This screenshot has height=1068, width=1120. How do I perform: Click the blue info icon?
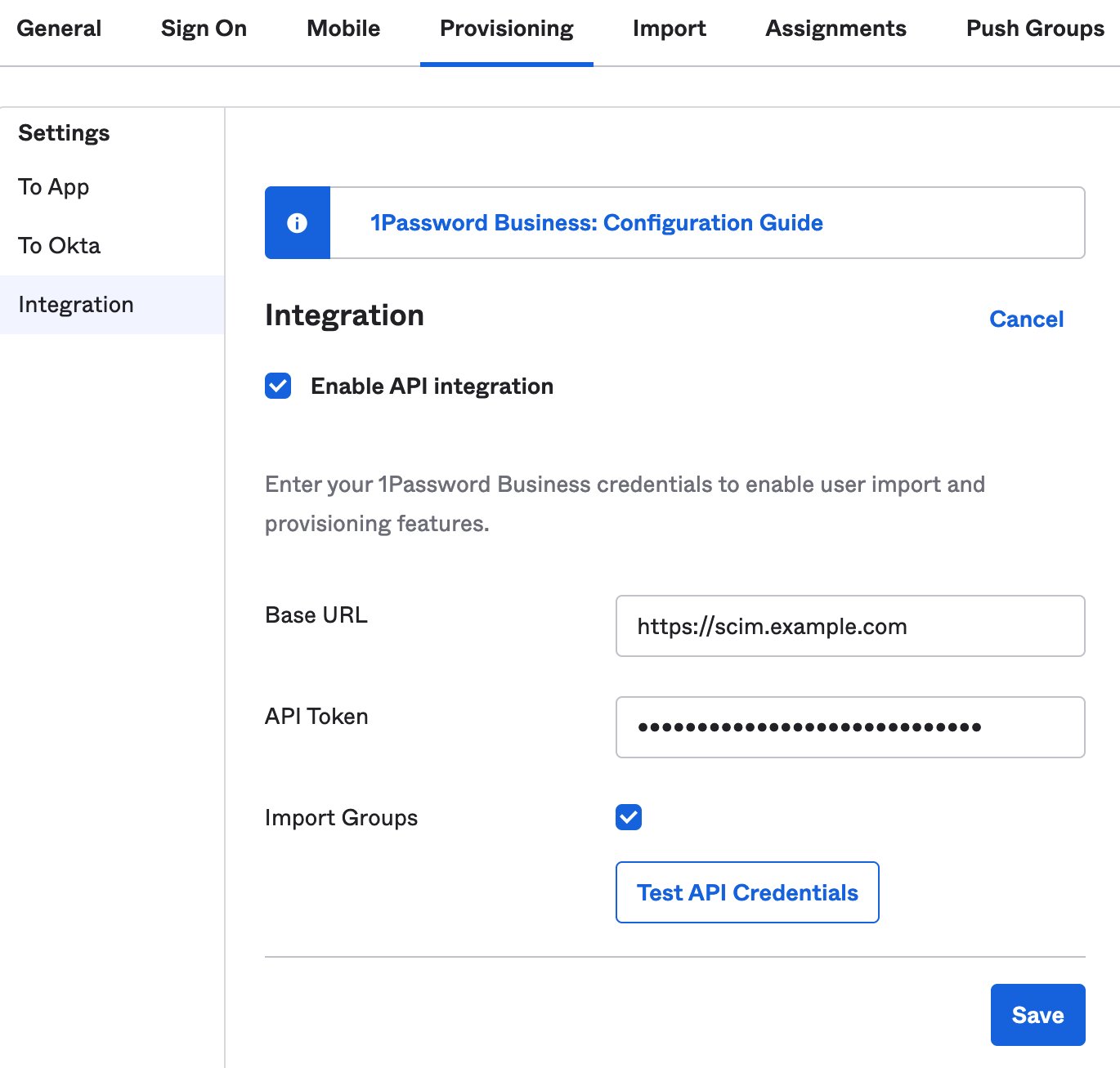[297, 223]
